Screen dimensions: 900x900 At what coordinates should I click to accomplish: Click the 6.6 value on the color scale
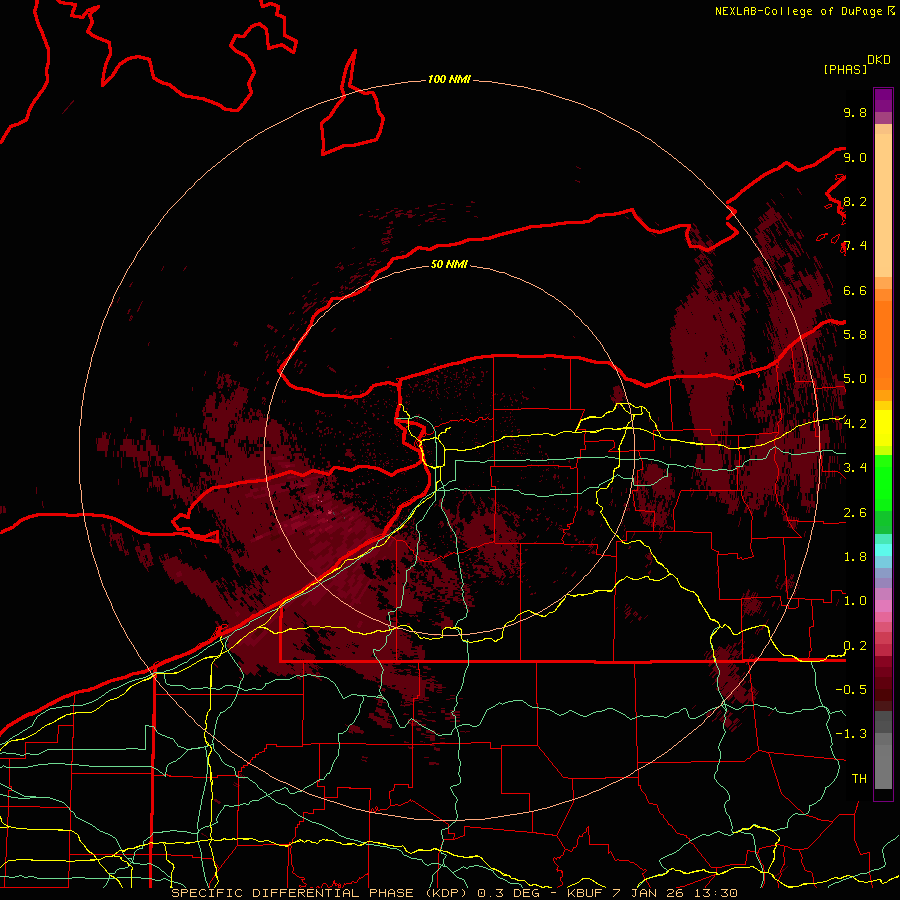855,290
